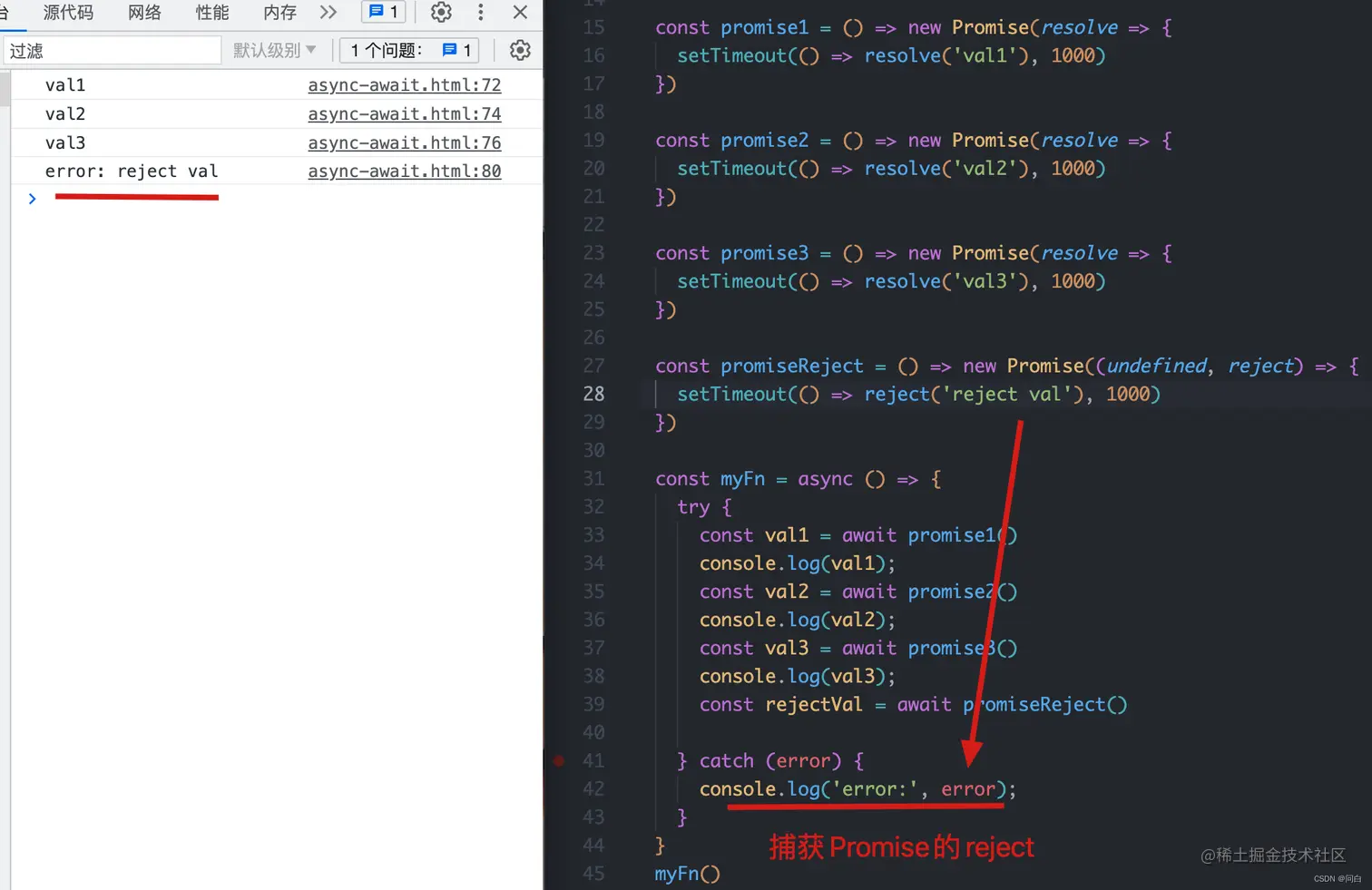Screen dimensions: 1372x890
Task: Click 'const rejectVal = await' on line 39
Action: pyautogui.click(x=826, y=705)
